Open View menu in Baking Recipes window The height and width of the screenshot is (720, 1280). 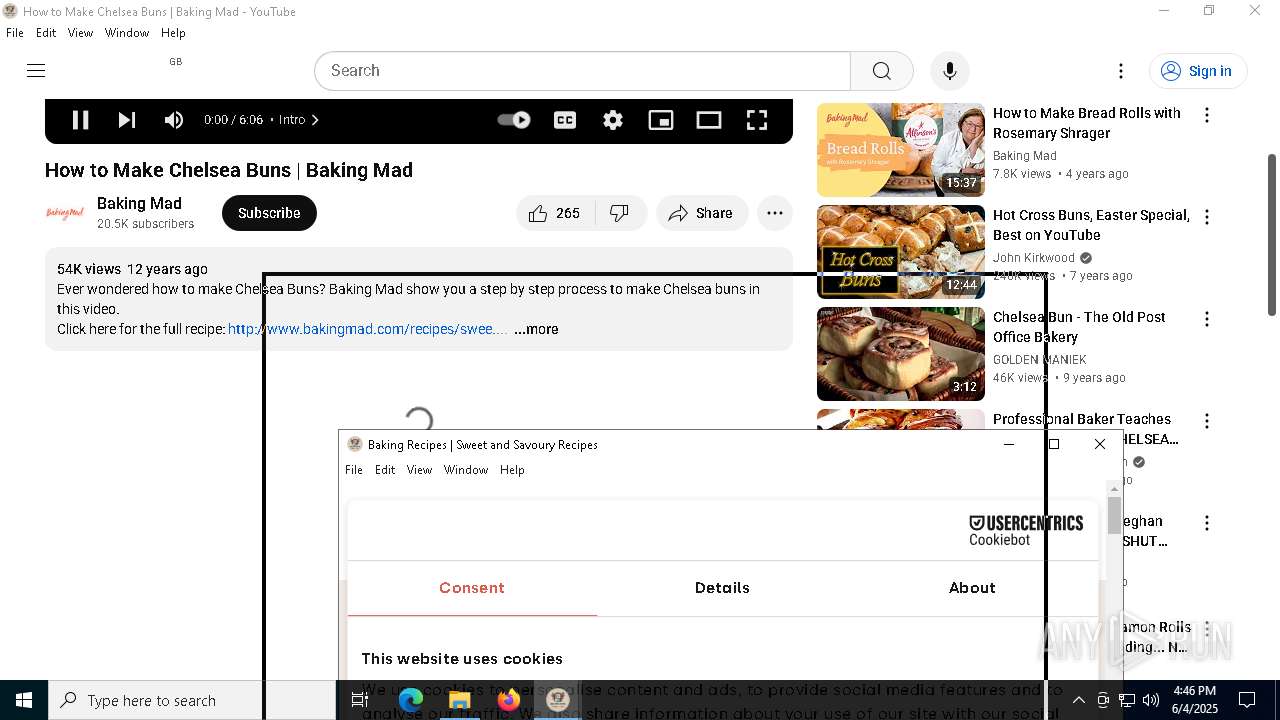[419, 470]
